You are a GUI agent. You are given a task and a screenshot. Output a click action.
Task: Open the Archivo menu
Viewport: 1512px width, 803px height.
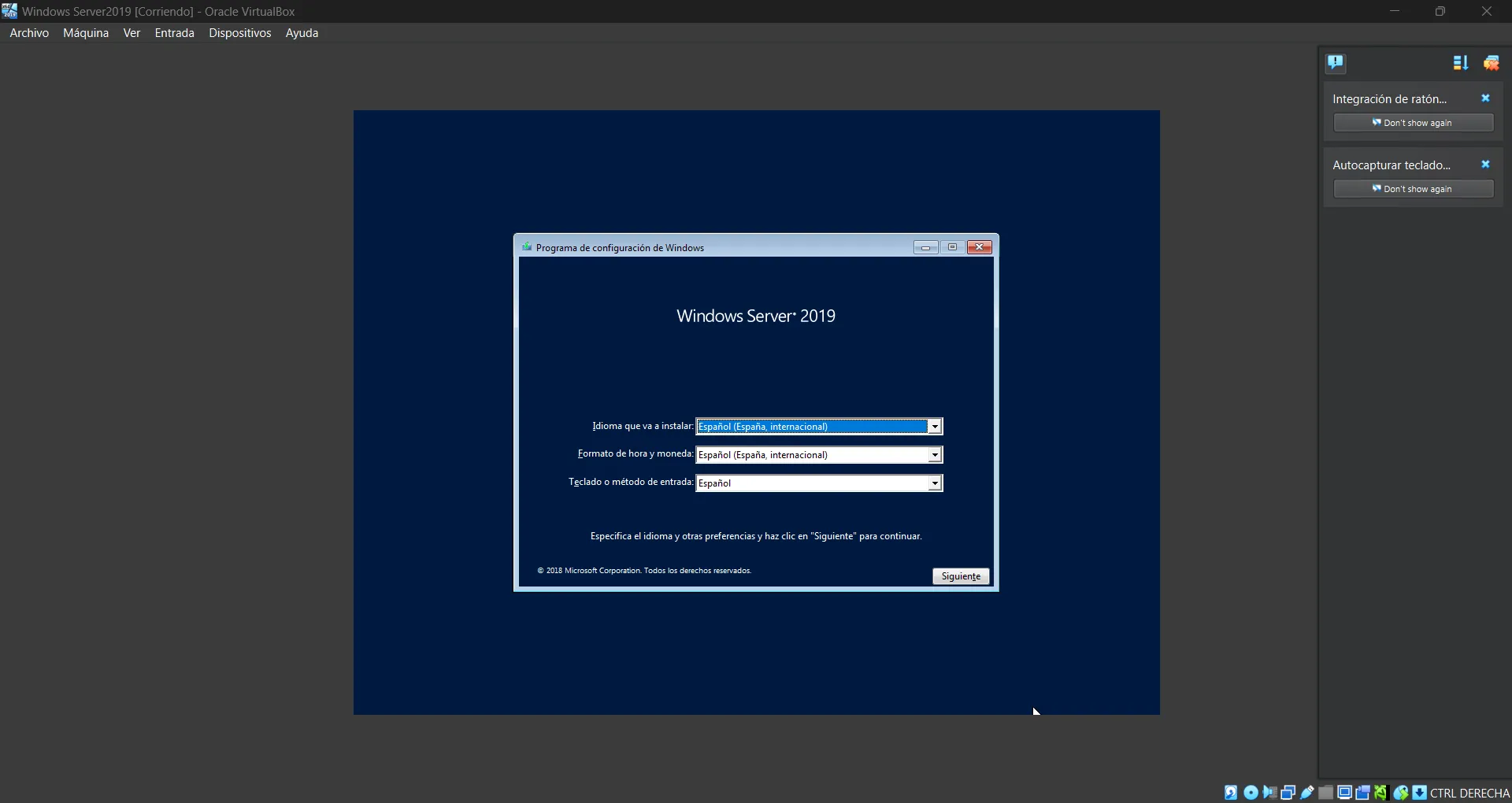[x=29, y=33]
